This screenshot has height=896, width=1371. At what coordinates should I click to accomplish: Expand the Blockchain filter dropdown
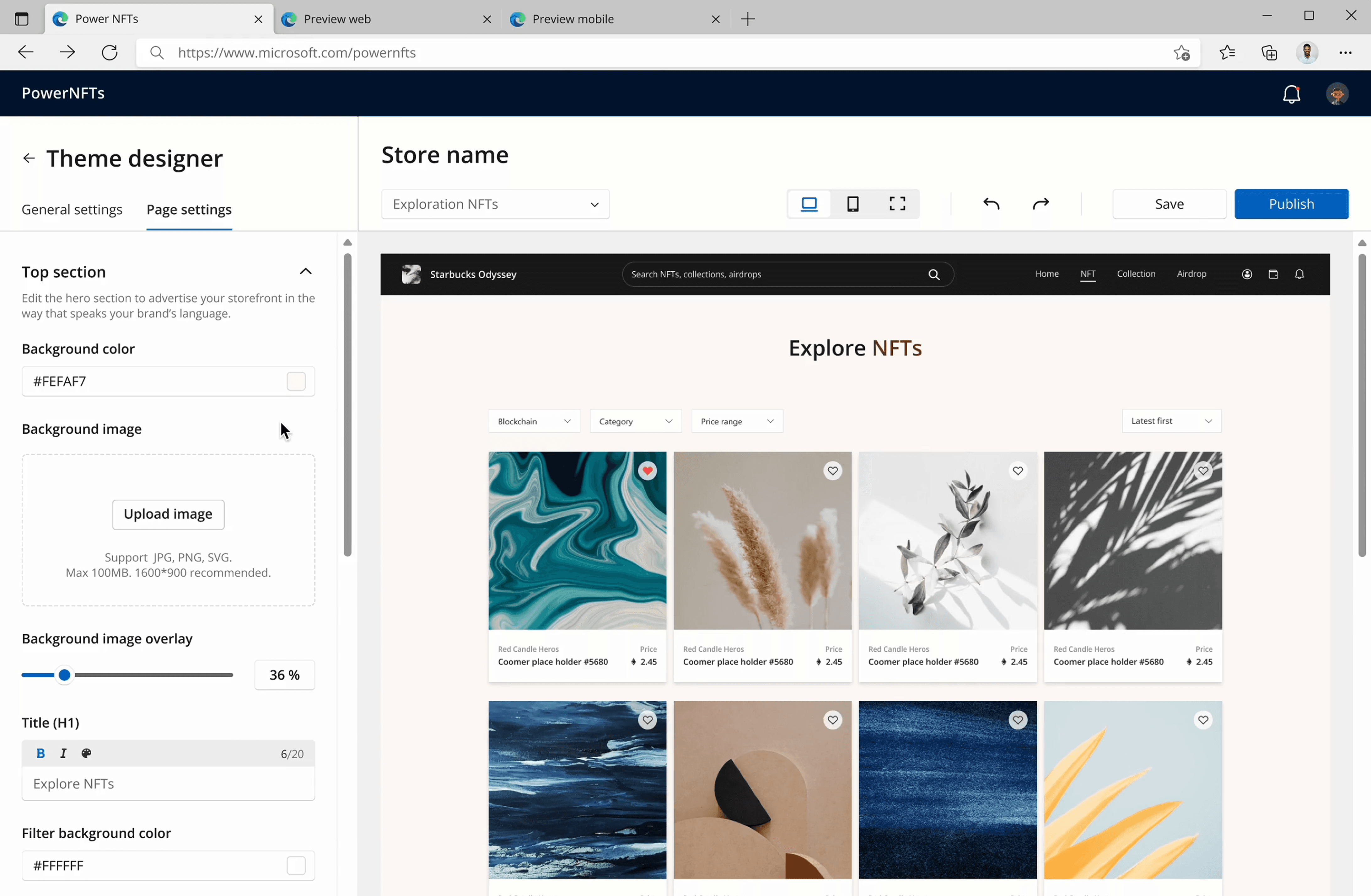(x=533, y=422)
